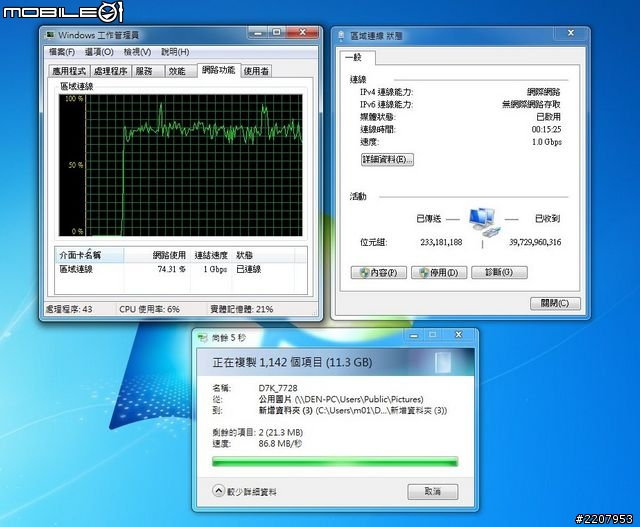Click the 詳細資料(E)... button
The height and width of the screenshot is (527, 640).
(386, 159)
